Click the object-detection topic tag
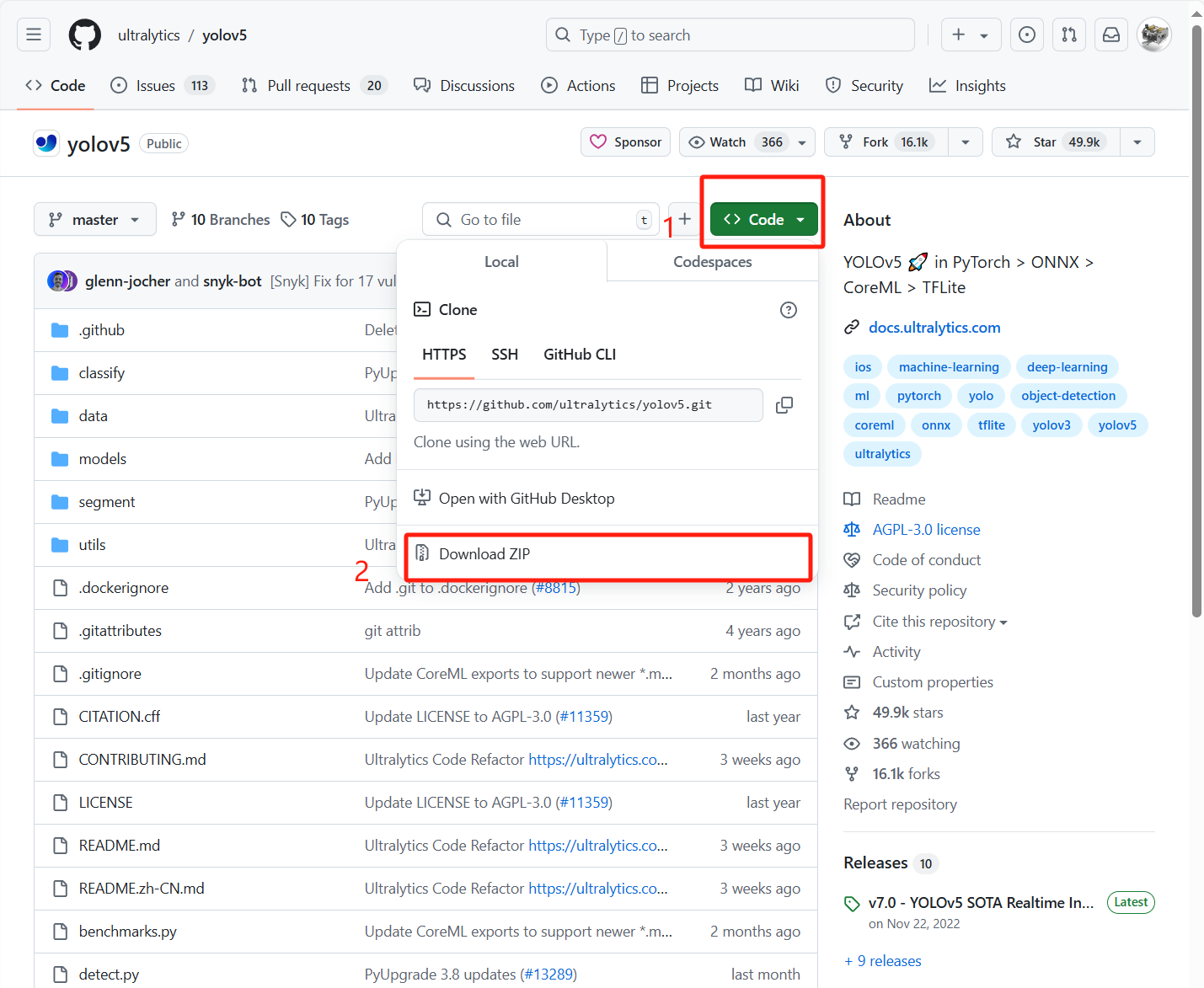The height and width of the screenshot is (988, 1204). pyautogui.click(x=1068, y=396)
